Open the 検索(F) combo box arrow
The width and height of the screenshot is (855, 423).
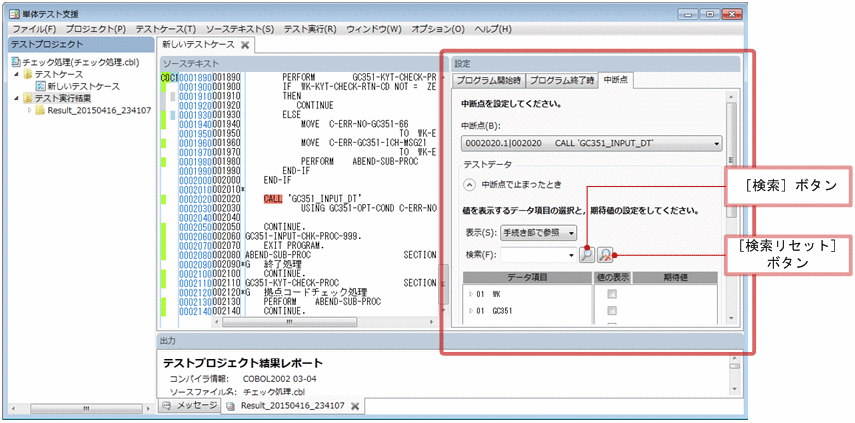571,255
